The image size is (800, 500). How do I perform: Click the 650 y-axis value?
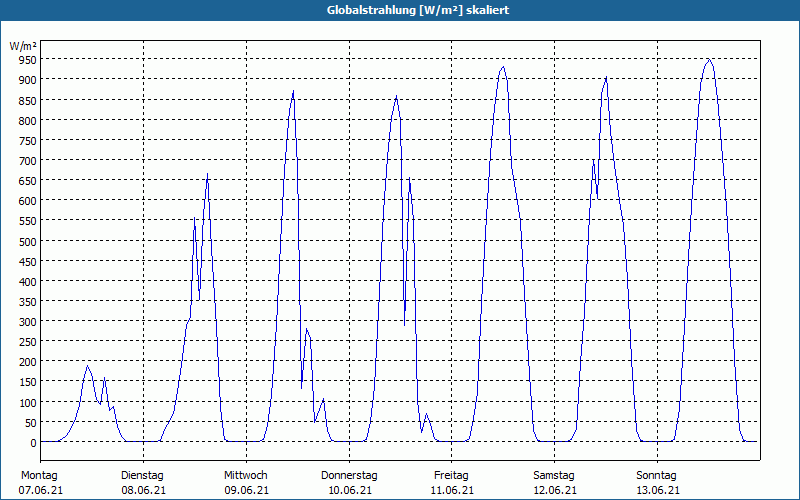[27, 181]
